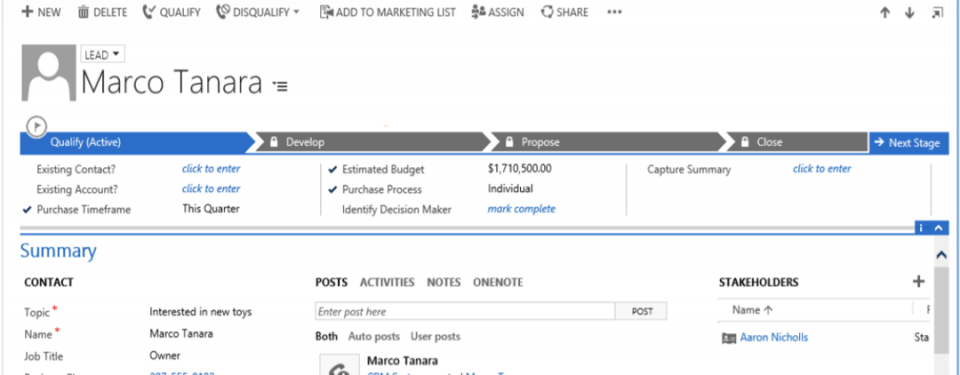Filter posts by Auto posts
This screenshot has width=960, height=375.
[x=374, y=336]
